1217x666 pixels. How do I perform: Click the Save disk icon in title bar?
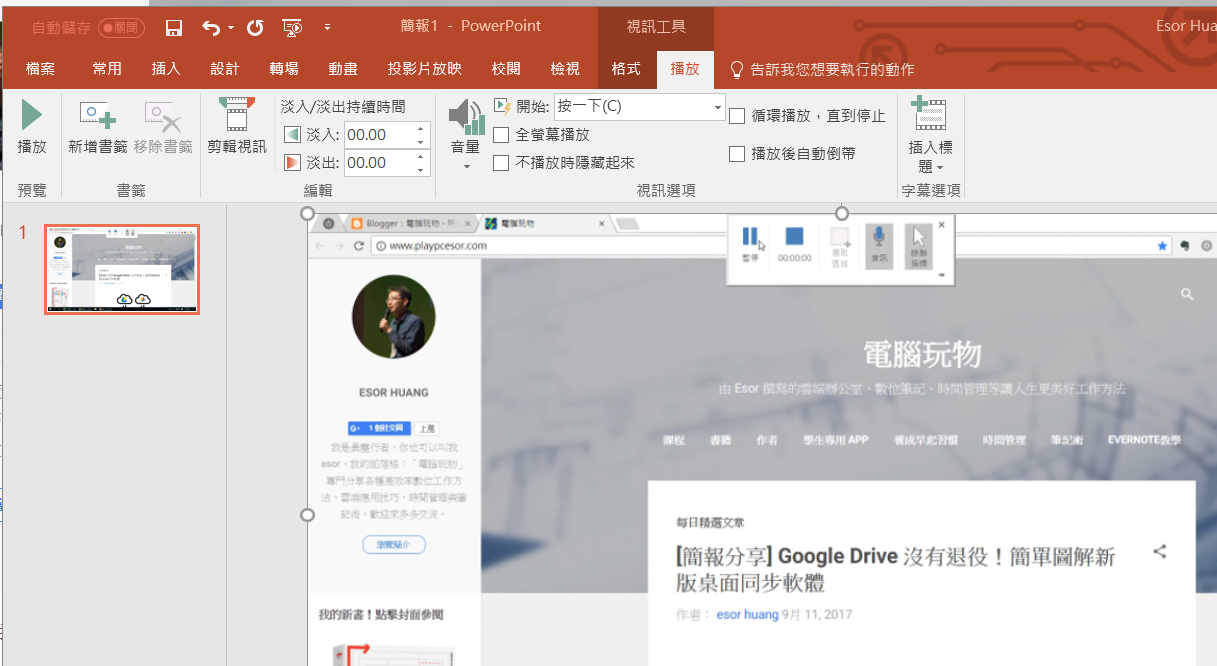click(x=174, y=28)
